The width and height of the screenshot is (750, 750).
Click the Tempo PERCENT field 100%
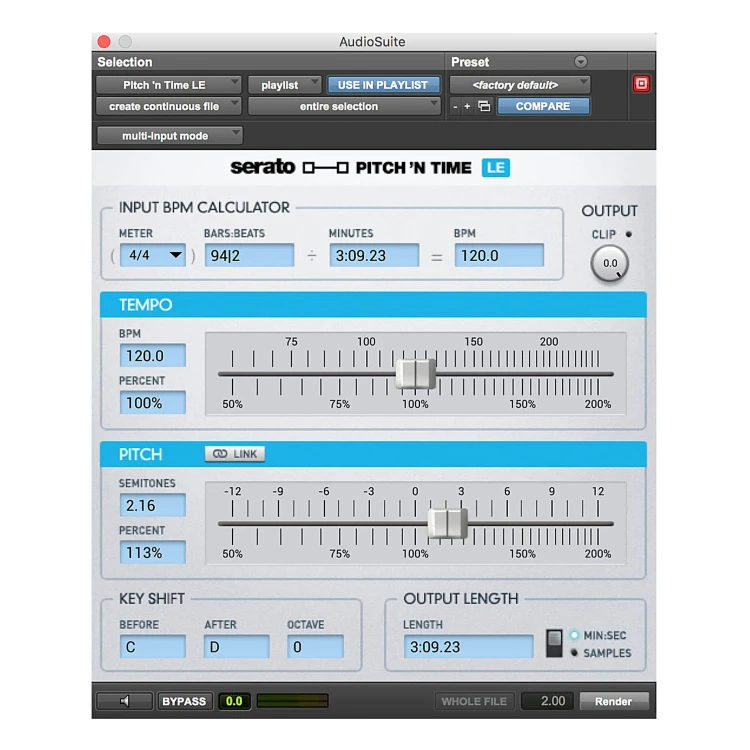point(153,402)
